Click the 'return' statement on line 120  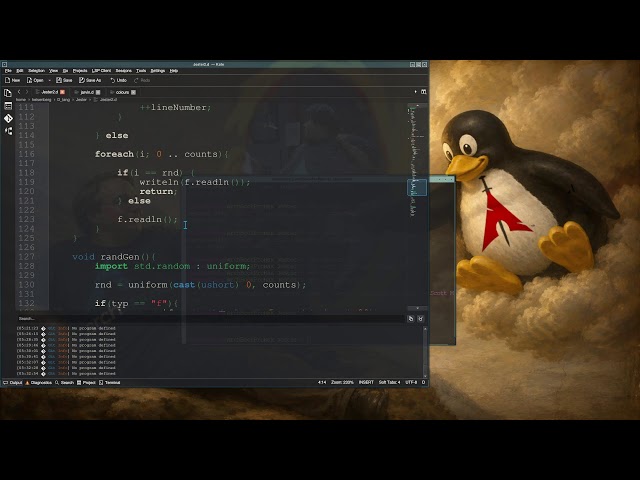[156, 191]
